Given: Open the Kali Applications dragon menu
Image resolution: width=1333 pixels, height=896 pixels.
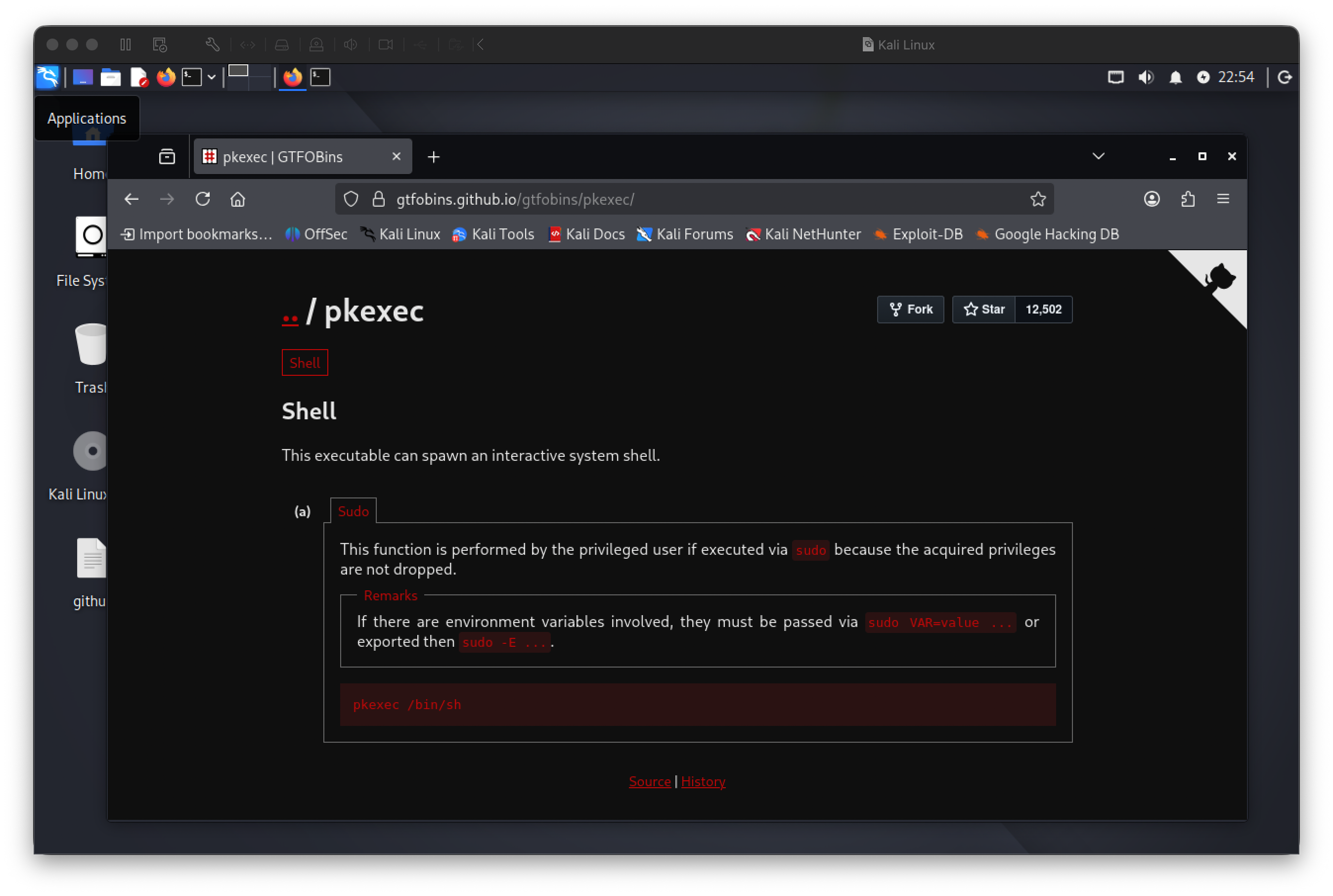Looking at the screenshot, I should pos(47,77).
